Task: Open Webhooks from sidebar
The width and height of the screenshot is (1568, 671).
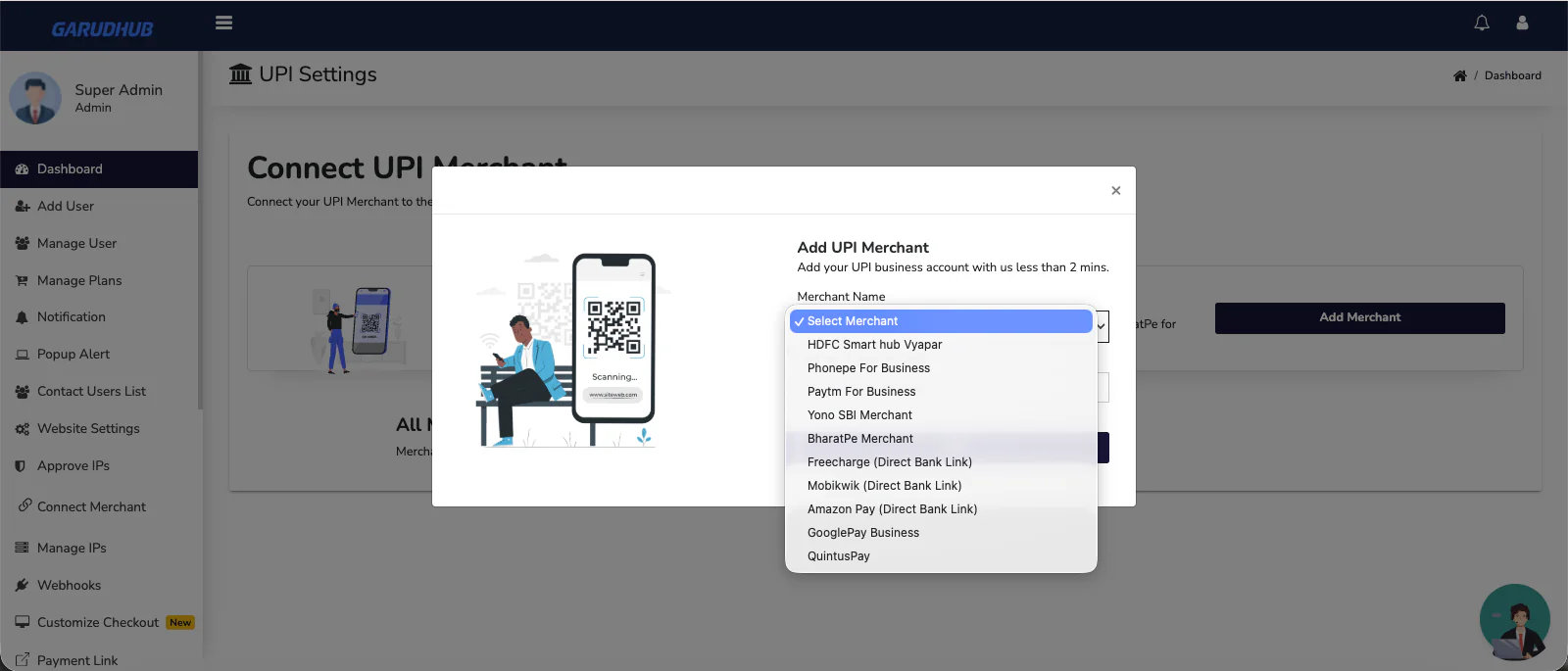Action: pyautogui.click(x=69, y=585)
